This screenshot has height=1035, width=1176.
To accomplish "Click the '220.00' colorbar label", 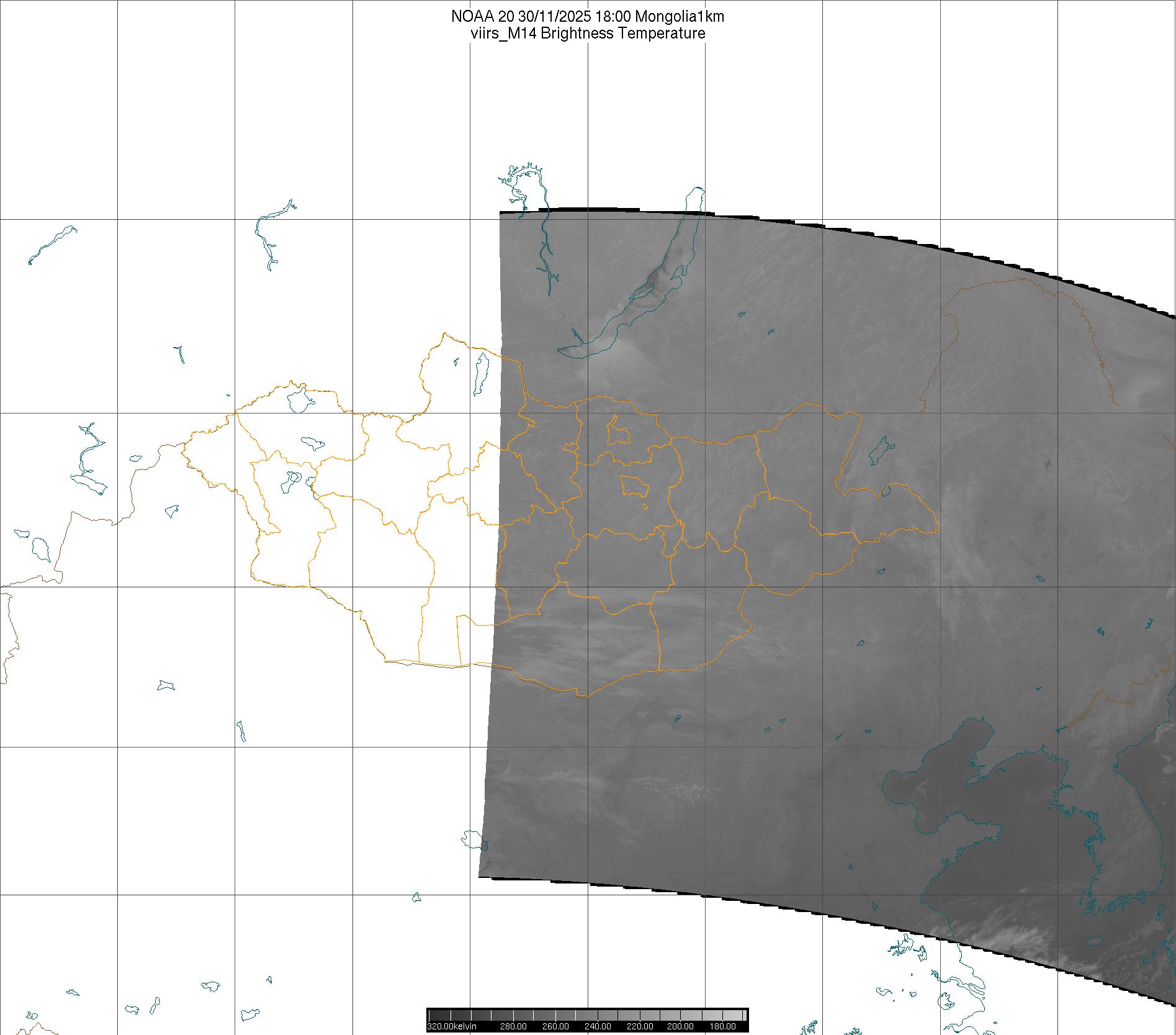I will click(639, 1026).
